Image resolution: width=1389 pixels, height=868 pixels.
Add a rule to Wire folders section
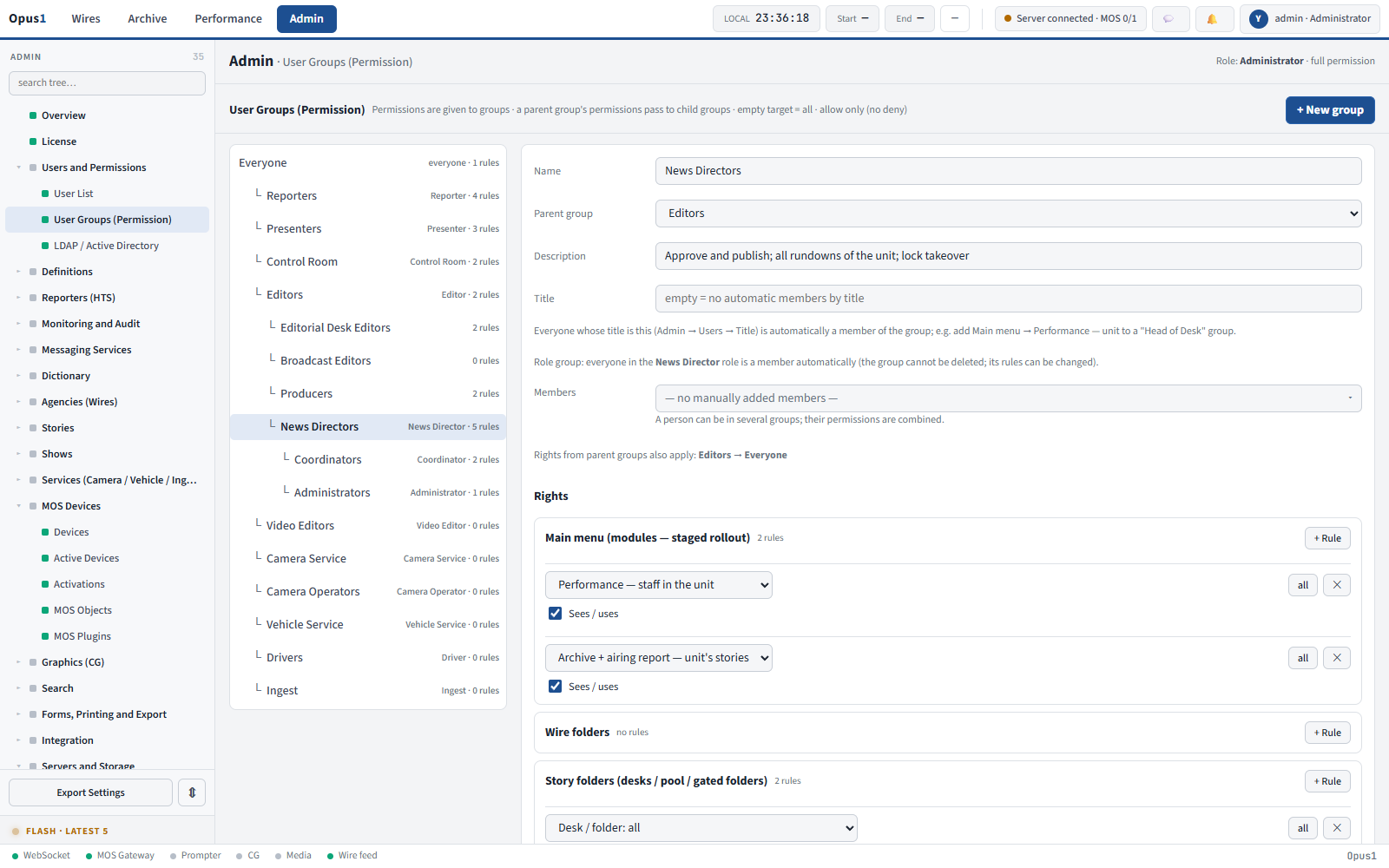click(1327, 733)
